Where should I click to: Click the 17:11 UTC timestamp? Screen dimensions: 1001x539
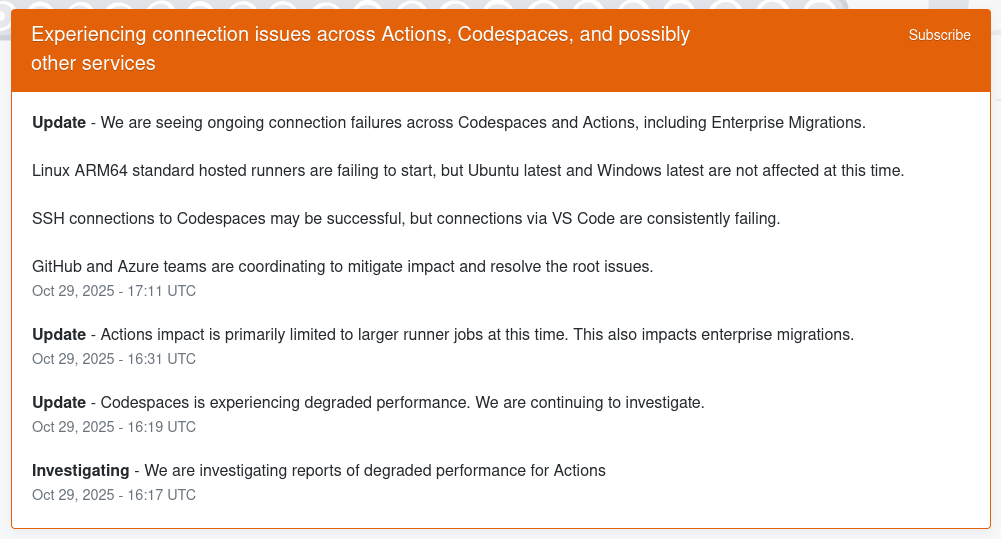coord(114,291)
